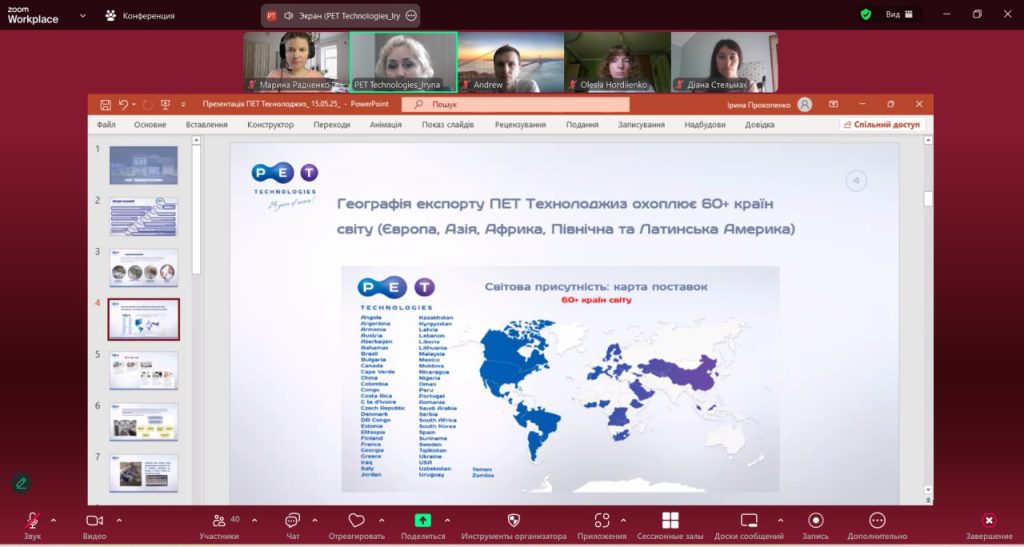Open the Подання ribbon tab

tap(582, 125)
